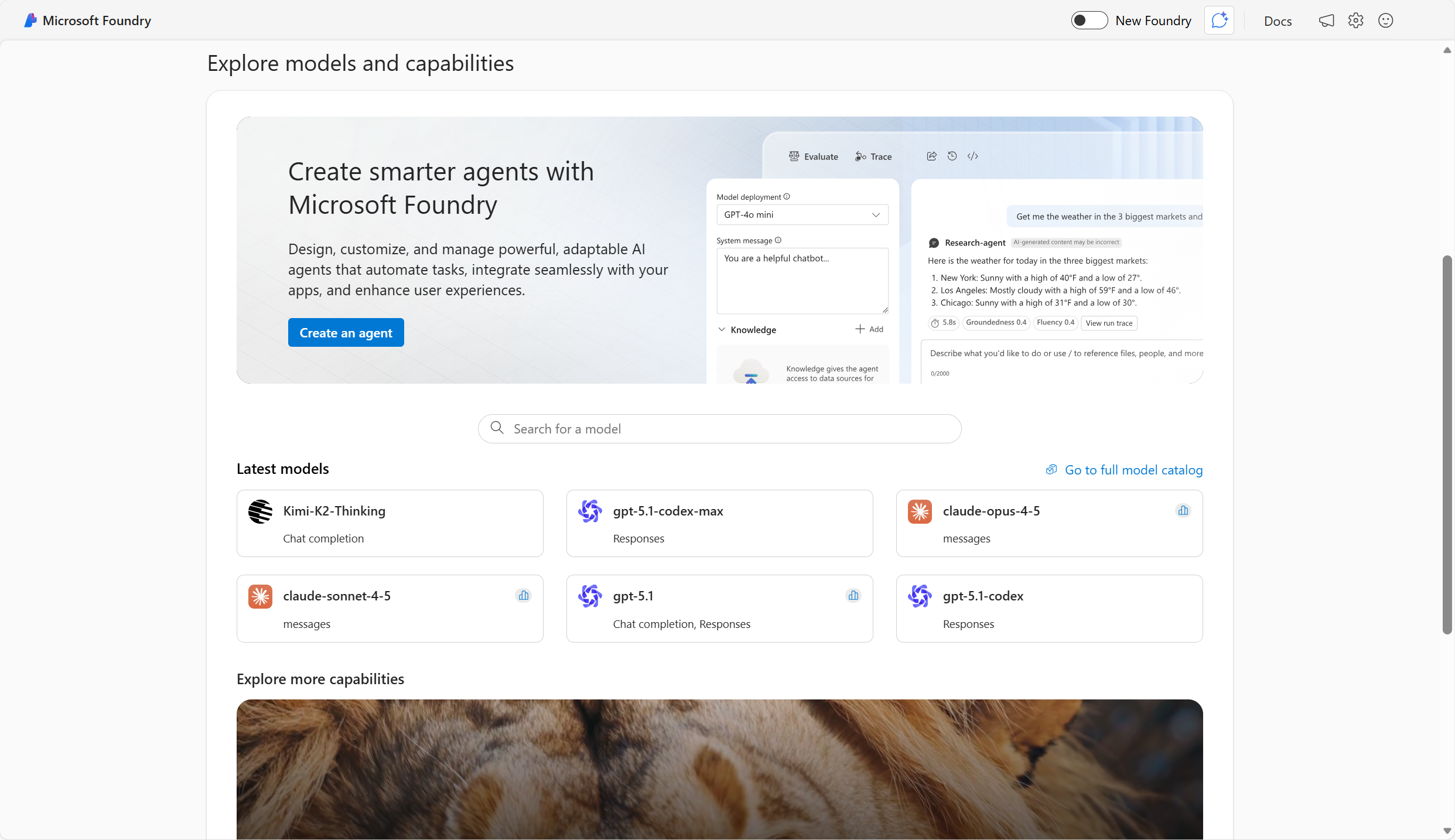Open the gpt-5.1-codex-max model card
The width and height of the screenshot is (1455, 840).
(x=719, y=524)
